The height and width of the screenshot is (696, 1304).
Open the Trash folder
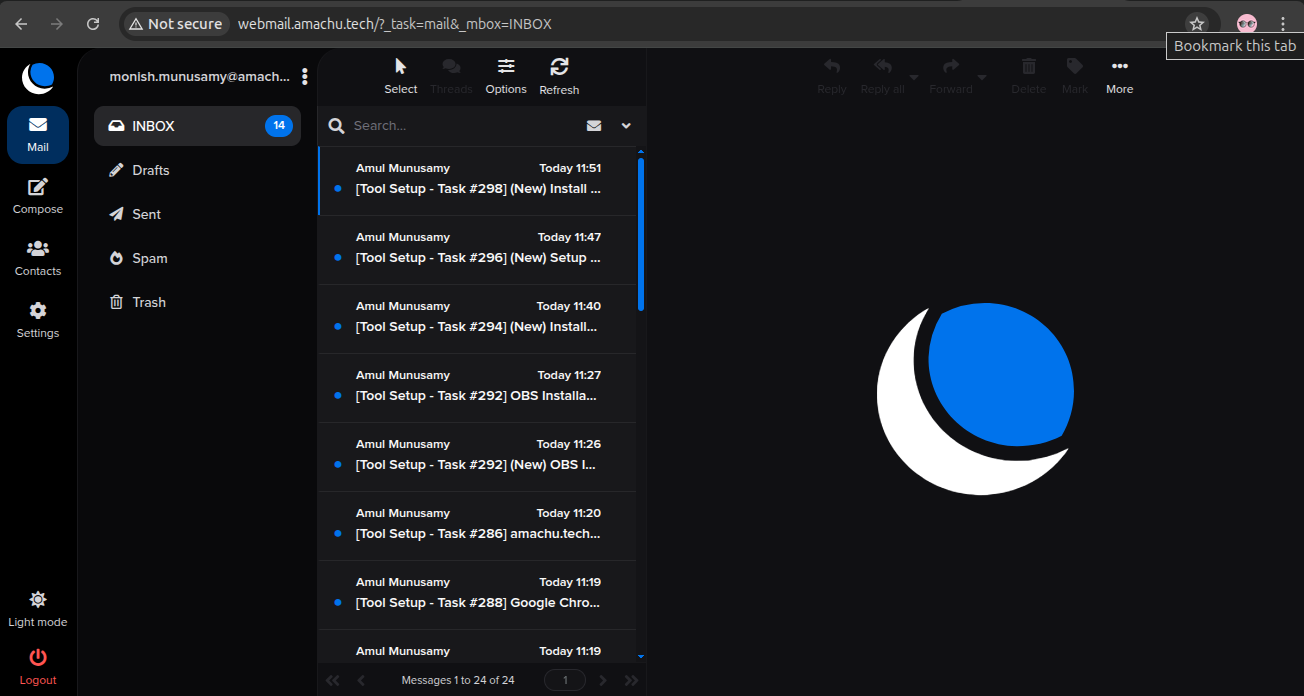coord(149,302)
